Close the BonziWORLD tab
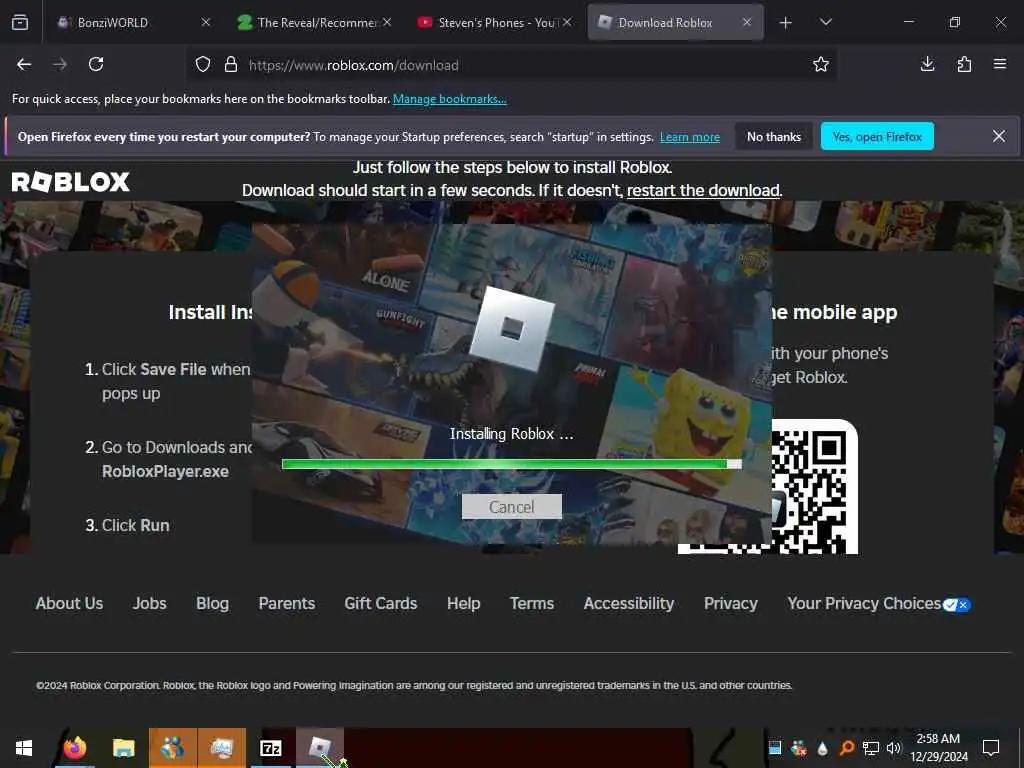1024x768 pixels. pyautogui.click(x=206, y=22)
